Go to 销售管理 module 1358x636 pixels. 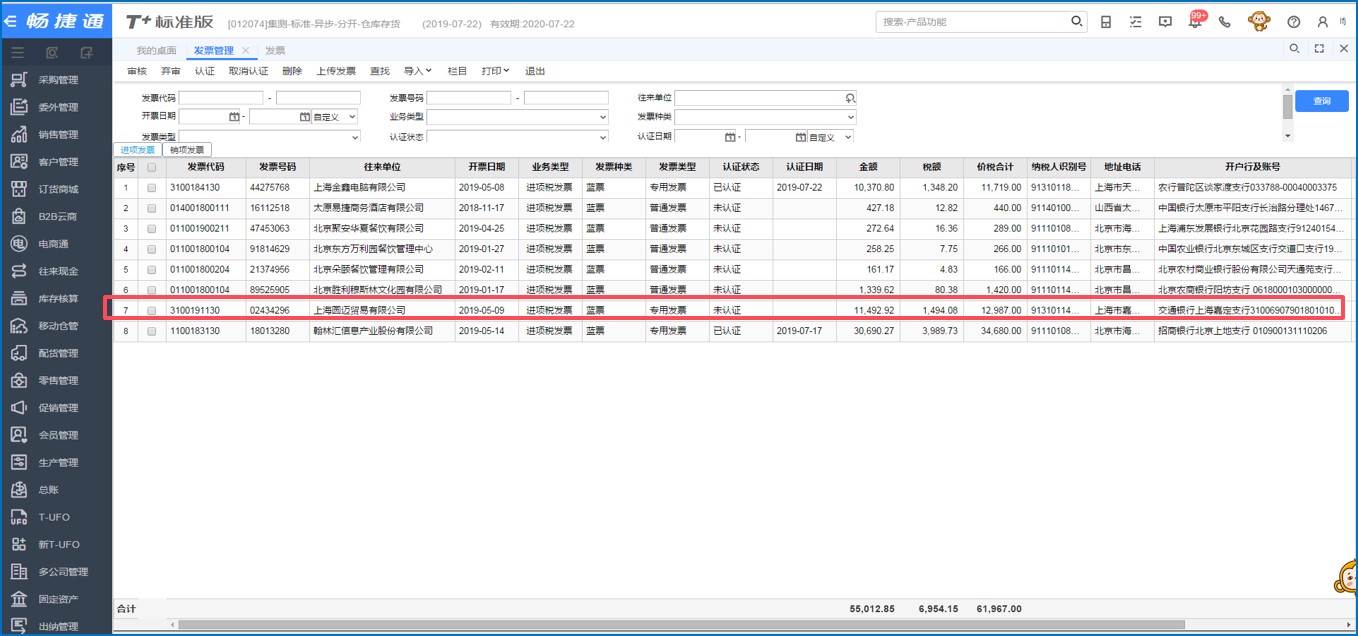[x=58, y=135]
